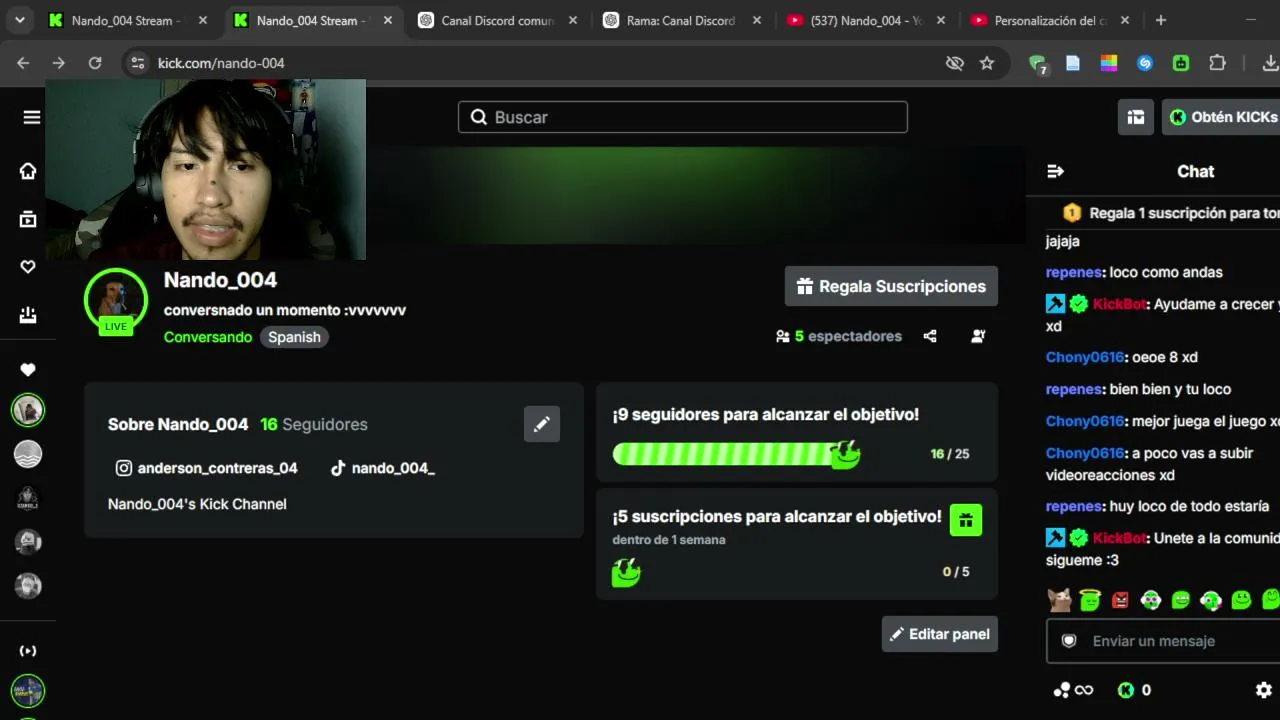Click the Spanish language tag

coord(294,337)
